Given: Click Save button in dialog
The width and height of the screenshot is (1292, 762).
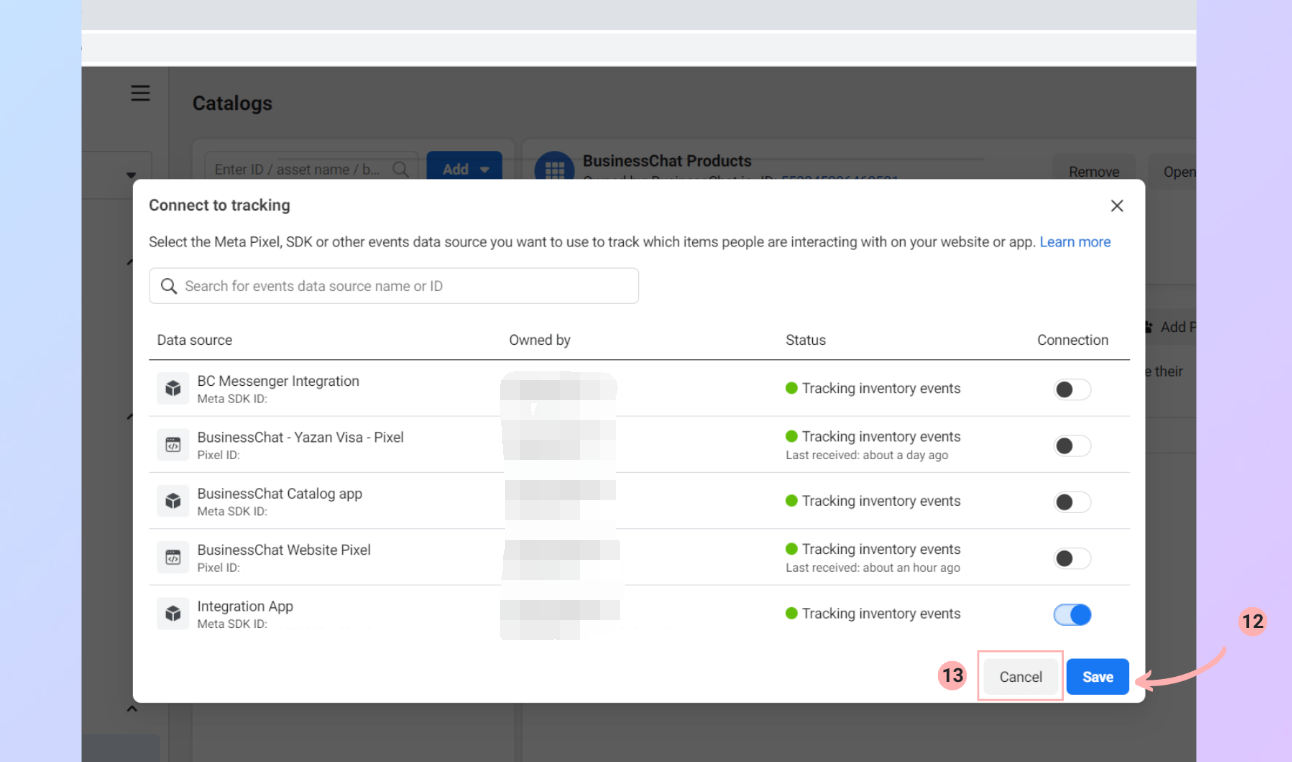Looking at the screenshot, I should pyautogui.click(x=1097, y=677).
